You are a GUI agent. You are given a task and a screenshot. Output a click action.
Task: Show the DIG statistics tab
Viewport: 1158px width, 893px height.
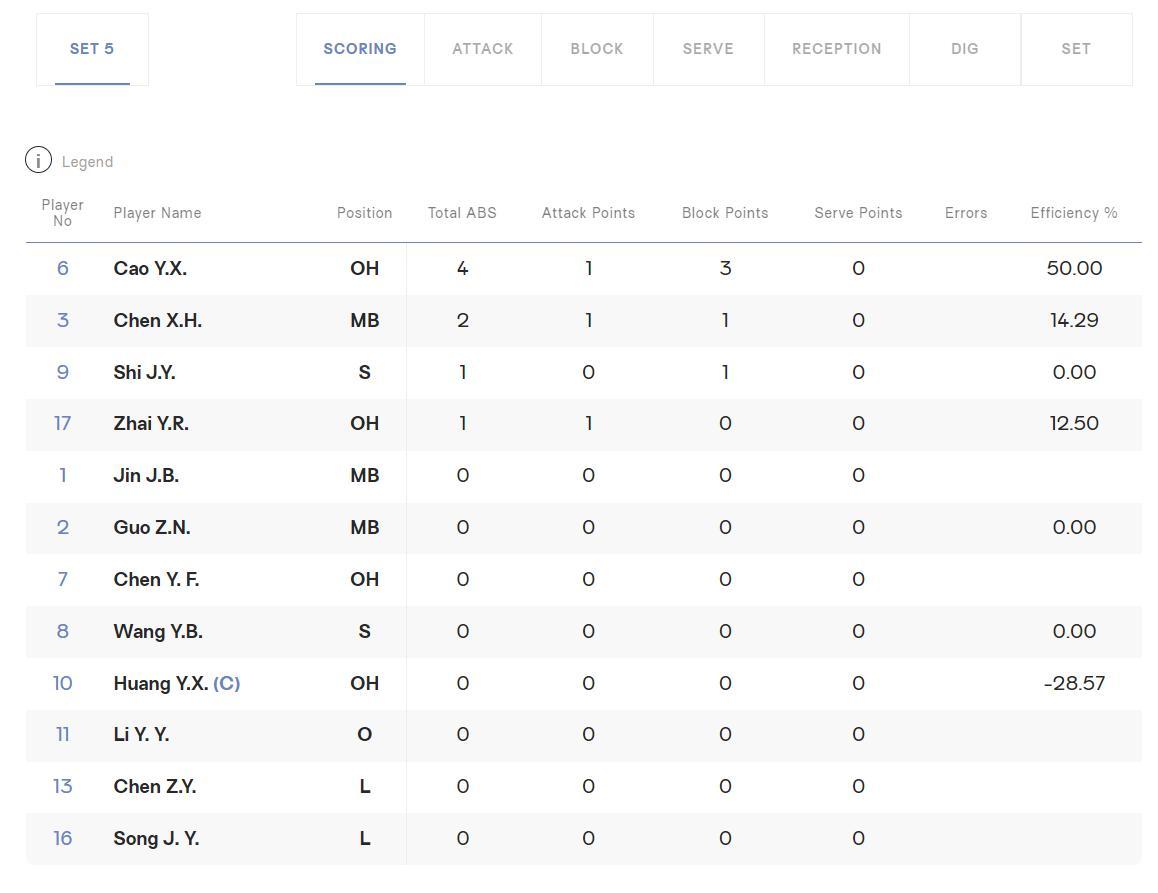click(x=964, y=49)
